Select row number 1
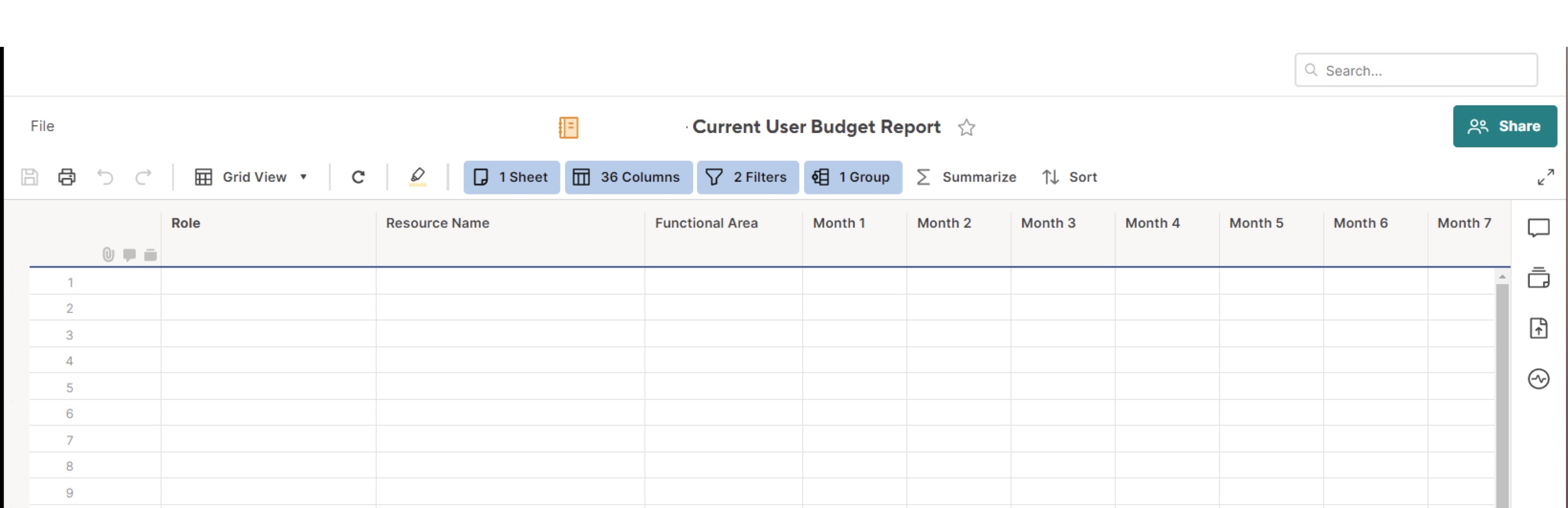Image resolution: width=1568 pixels, height=508 pixels. 70,282
